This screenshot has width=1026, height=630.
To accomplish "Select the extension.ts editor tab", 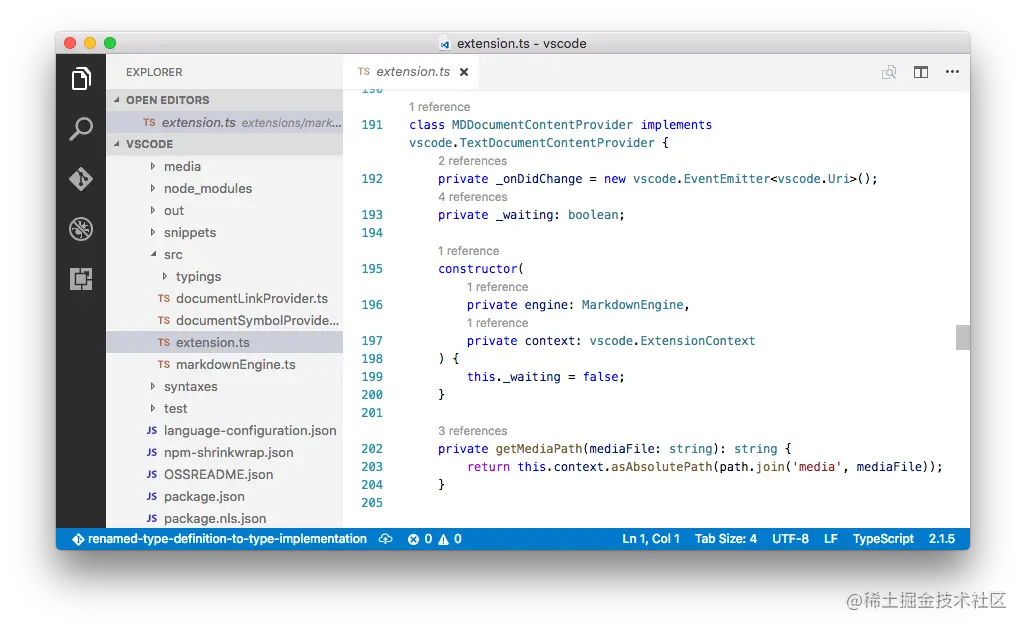I will point(410,72).
